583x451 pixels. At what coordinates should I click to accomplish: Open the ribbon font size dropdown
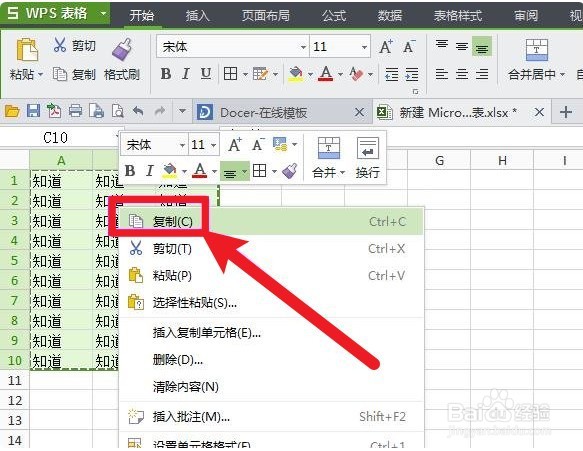364,47
